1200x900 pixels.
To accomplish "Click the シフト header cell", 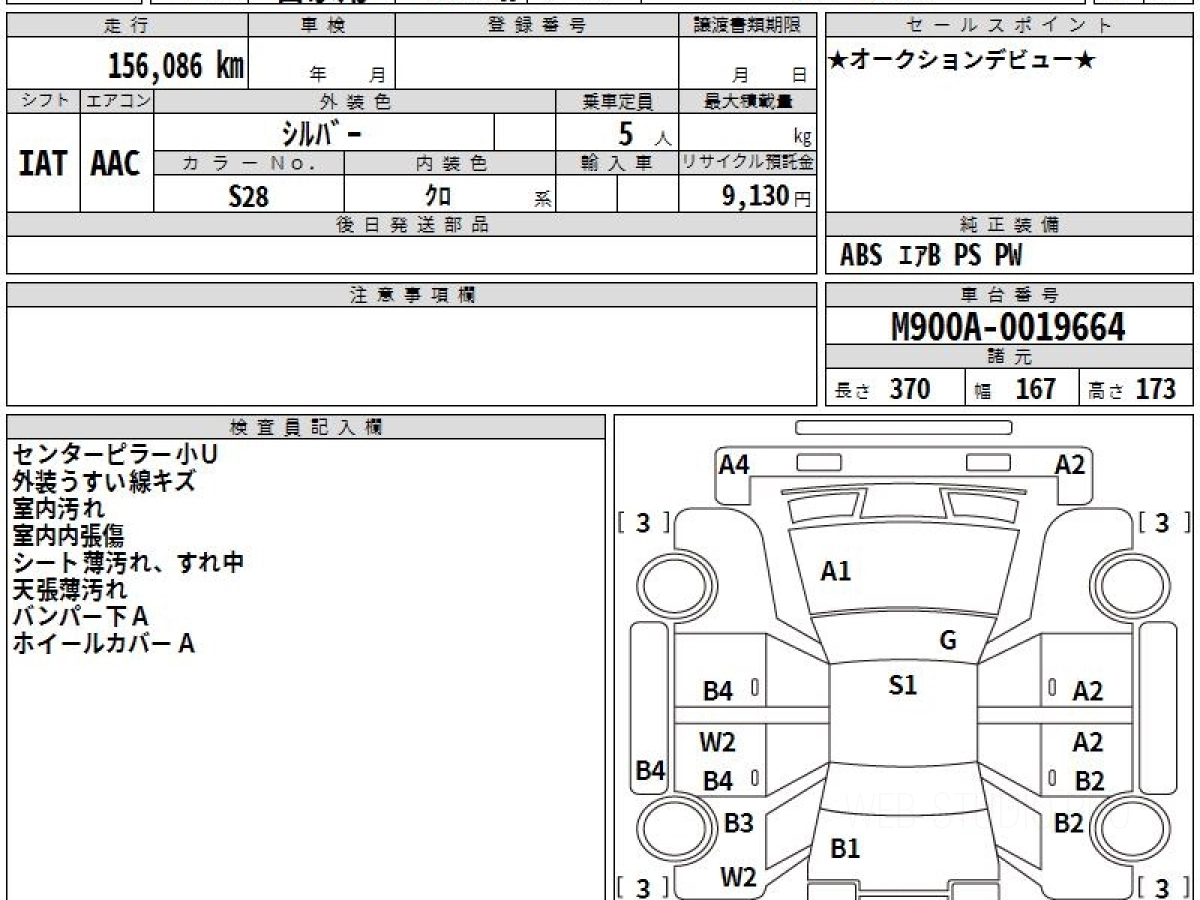I will click(x=43, y=101).
